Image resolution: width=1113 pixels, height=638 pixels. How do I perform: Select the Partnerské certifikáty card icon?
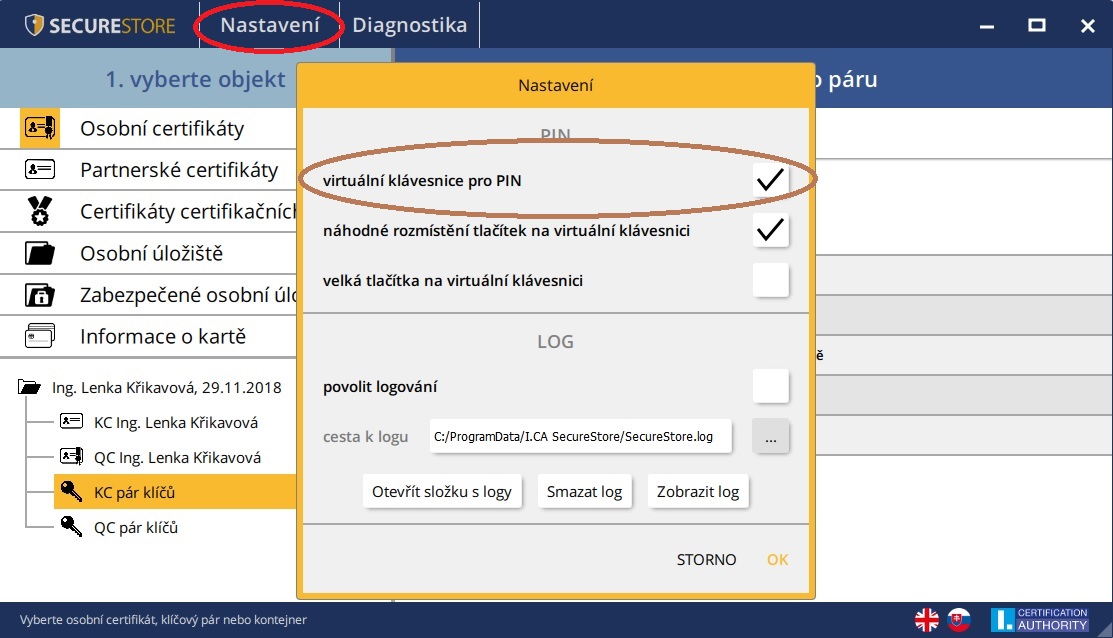coord(38,170)
